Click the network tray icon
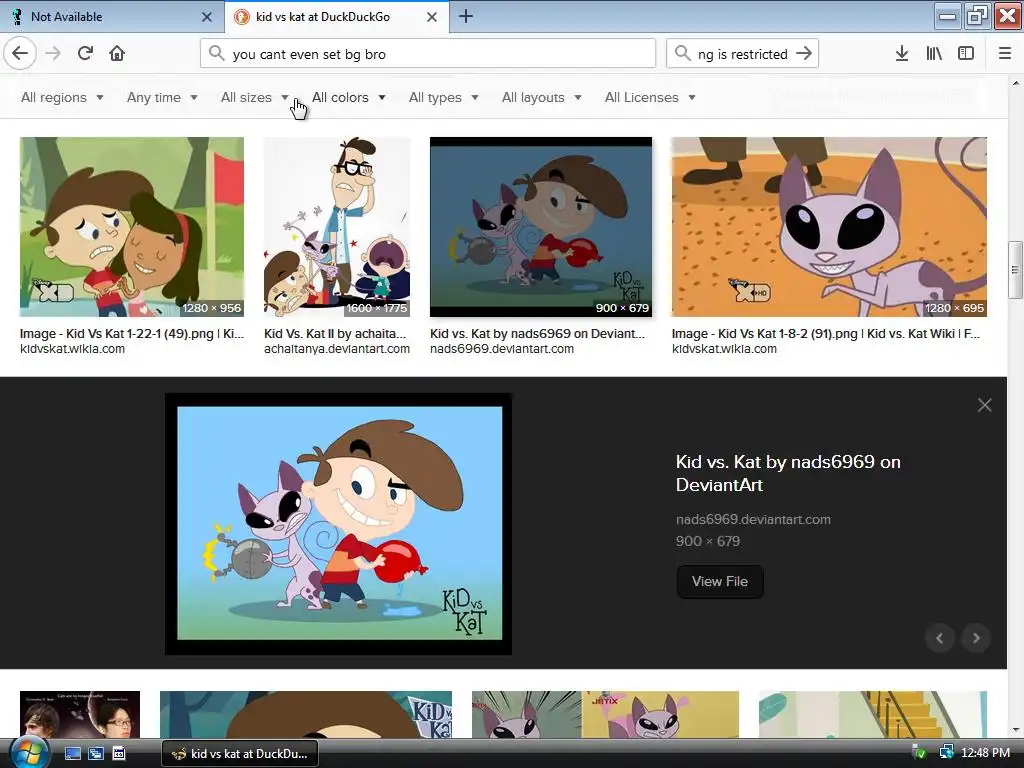The height and width of the screenshot is (768, 1024). click(946, 753)
